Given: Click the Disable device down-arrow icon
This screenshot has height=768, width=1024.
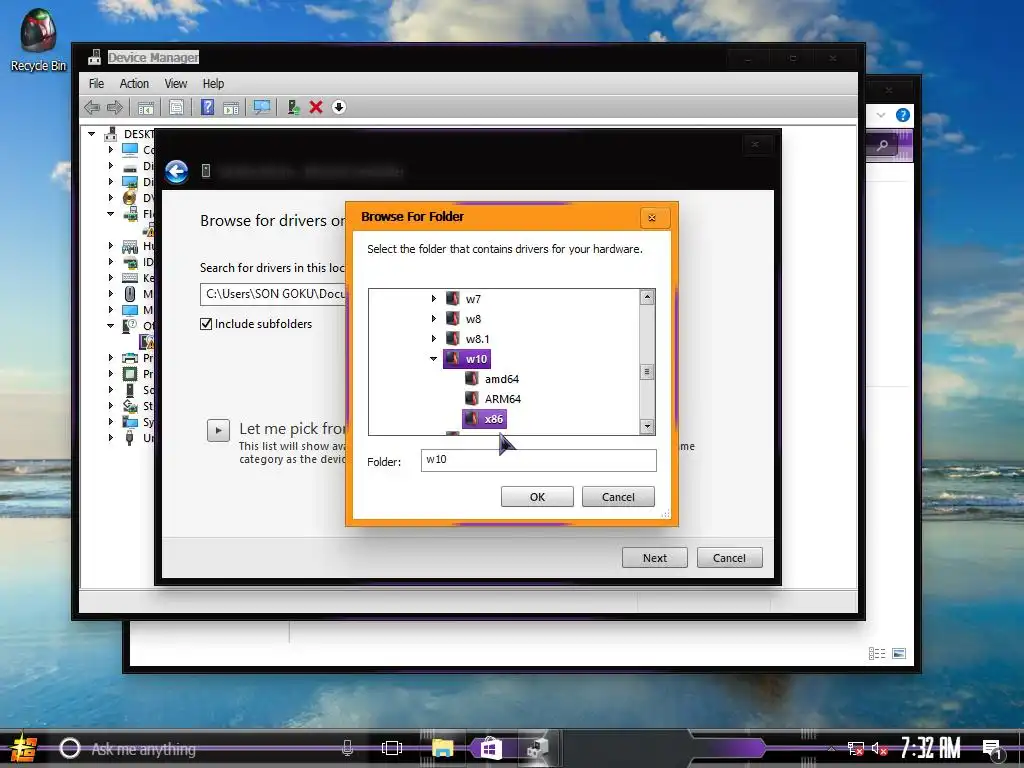Looking at the screenshot, I should [338, 107].
